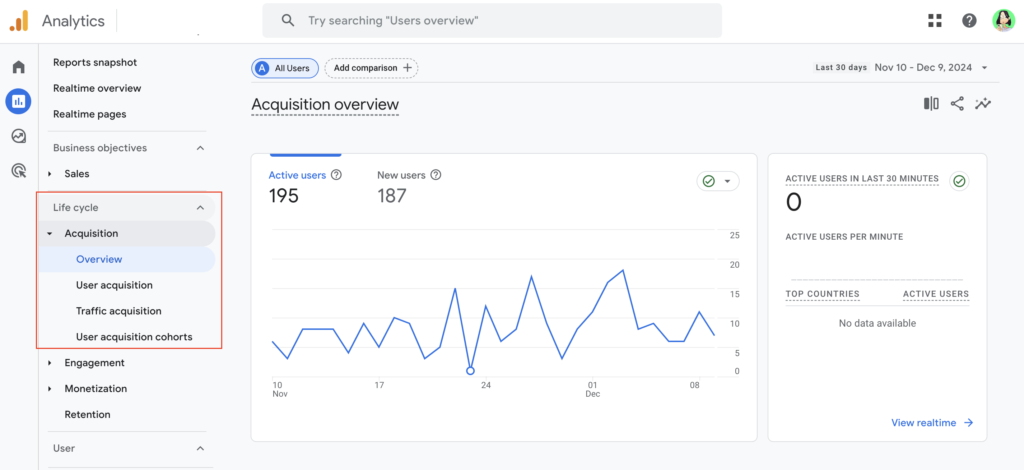This screenshot has height=470, width=1024.
Task: Click the user account avatar
Action: click(x=1002, y=20)
